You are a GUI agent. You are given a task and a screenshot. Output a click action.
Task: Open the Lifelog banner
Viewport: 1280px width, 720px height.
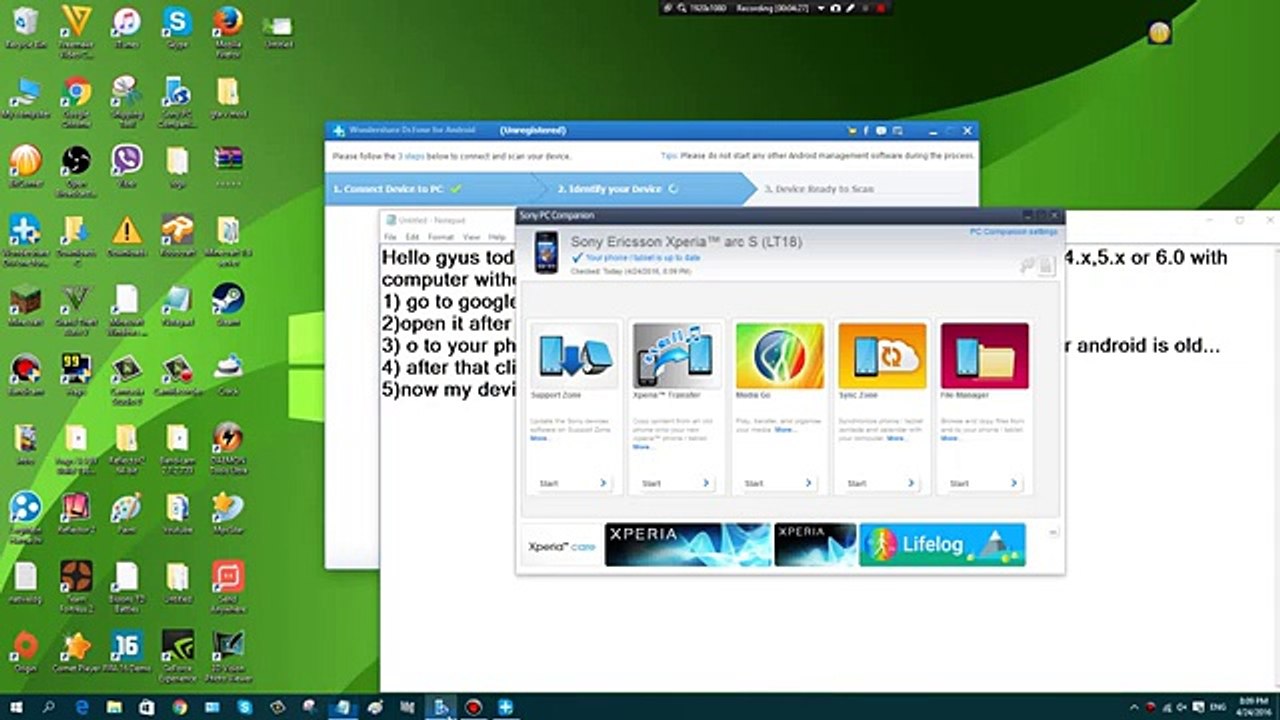(942, 545)
